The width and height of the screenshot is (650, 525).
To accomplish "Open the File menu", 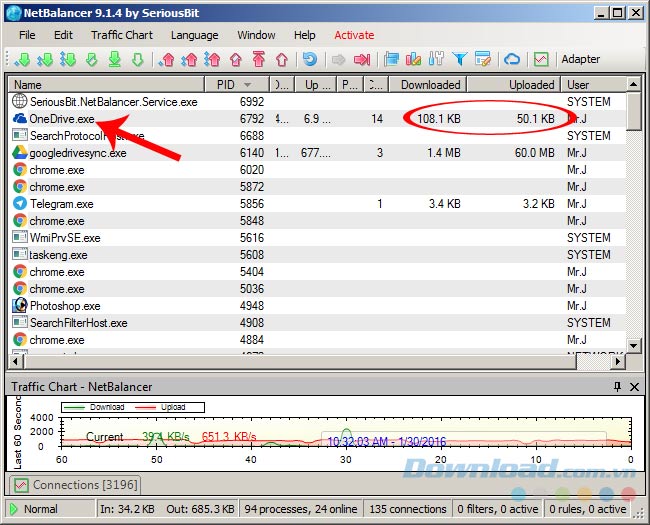I will click(27, 35).
